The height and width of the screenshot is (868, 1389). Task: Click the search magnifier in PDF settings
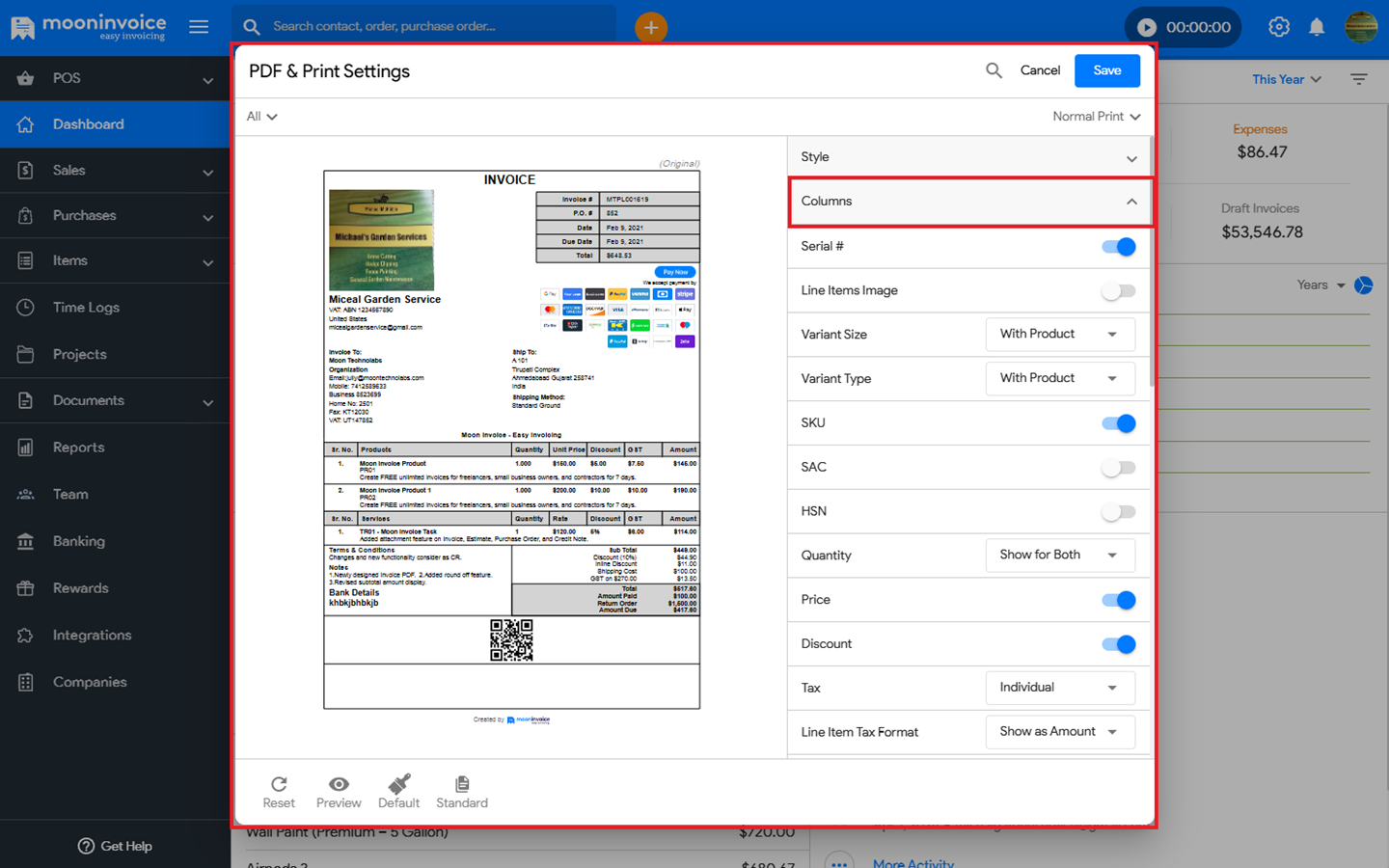(x=994, y=70)
